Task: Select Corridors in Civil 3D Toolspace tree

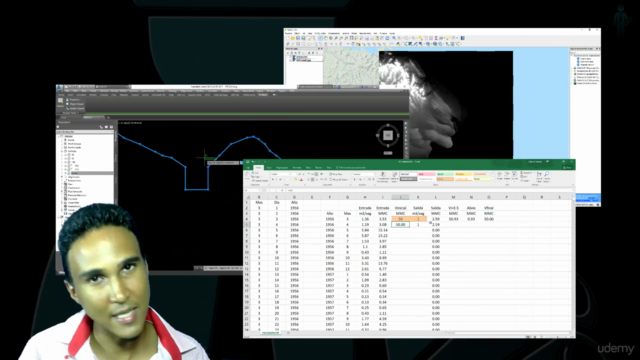Action: 72,199
